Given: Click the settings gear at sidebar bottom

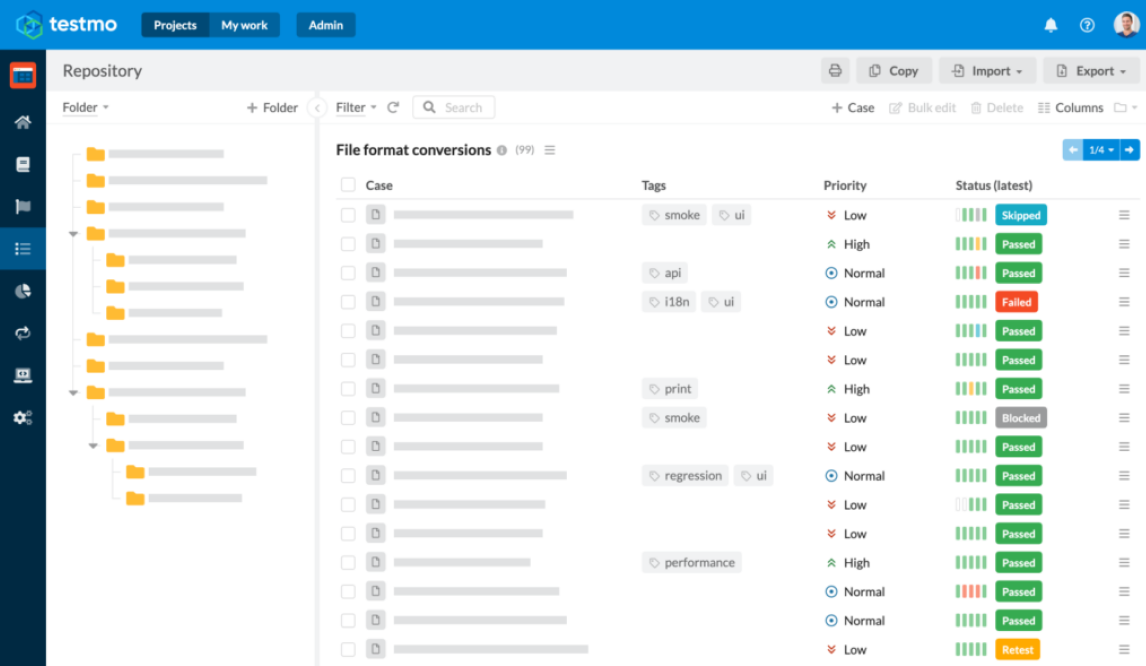Looking at the screenshot, I should click(23, 417).
